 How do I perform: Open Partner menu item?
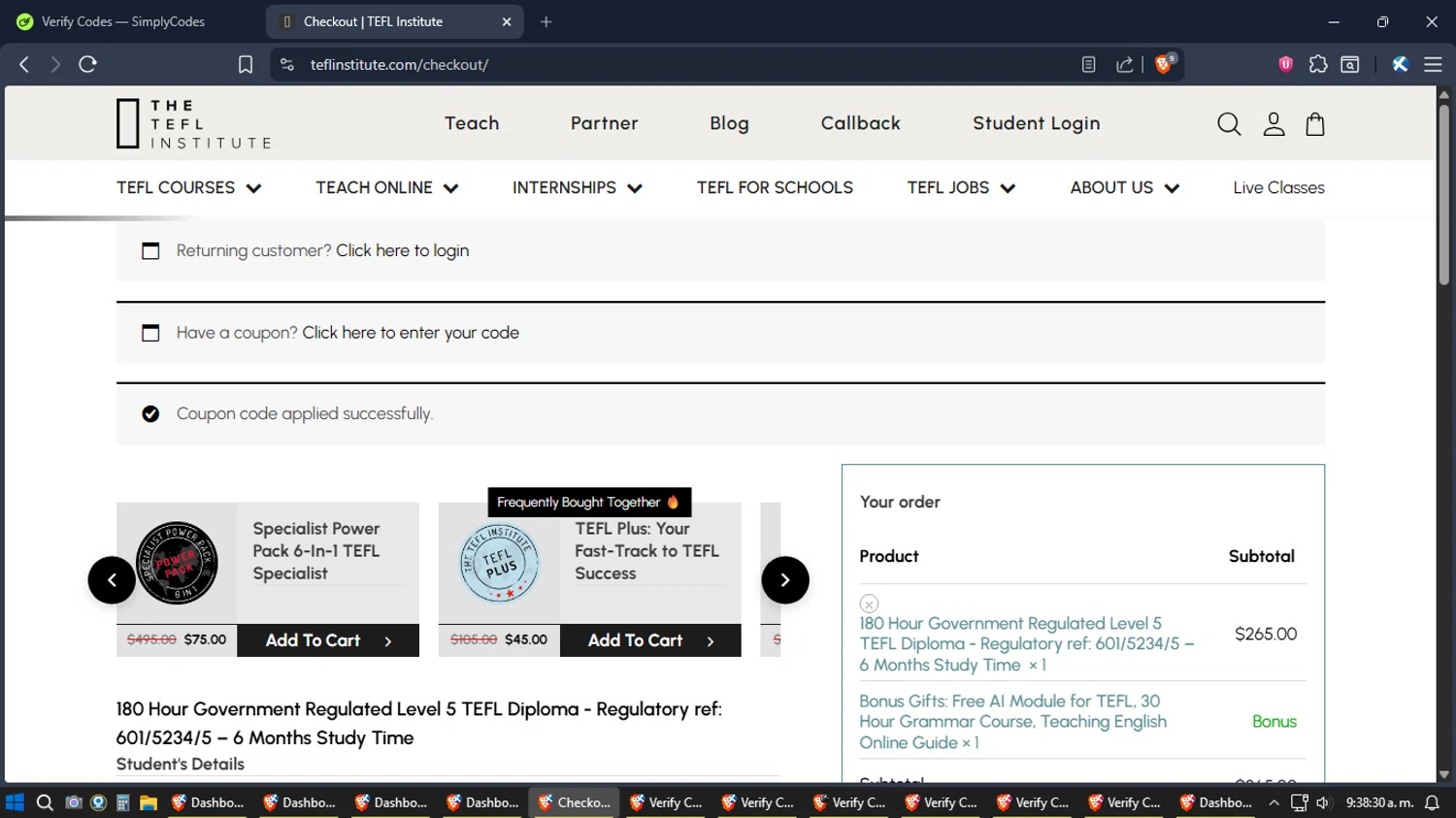605,123
